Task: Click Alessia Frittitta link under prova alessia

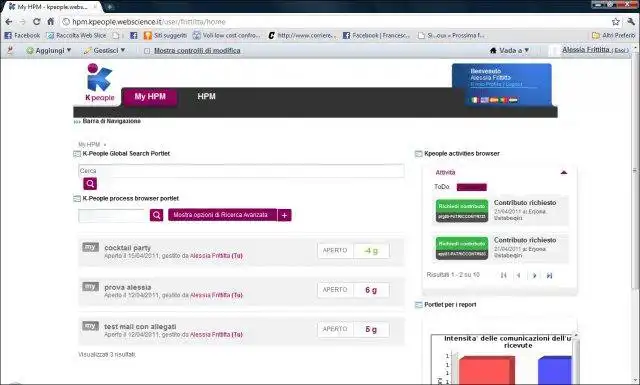Action: coord(216,295)
